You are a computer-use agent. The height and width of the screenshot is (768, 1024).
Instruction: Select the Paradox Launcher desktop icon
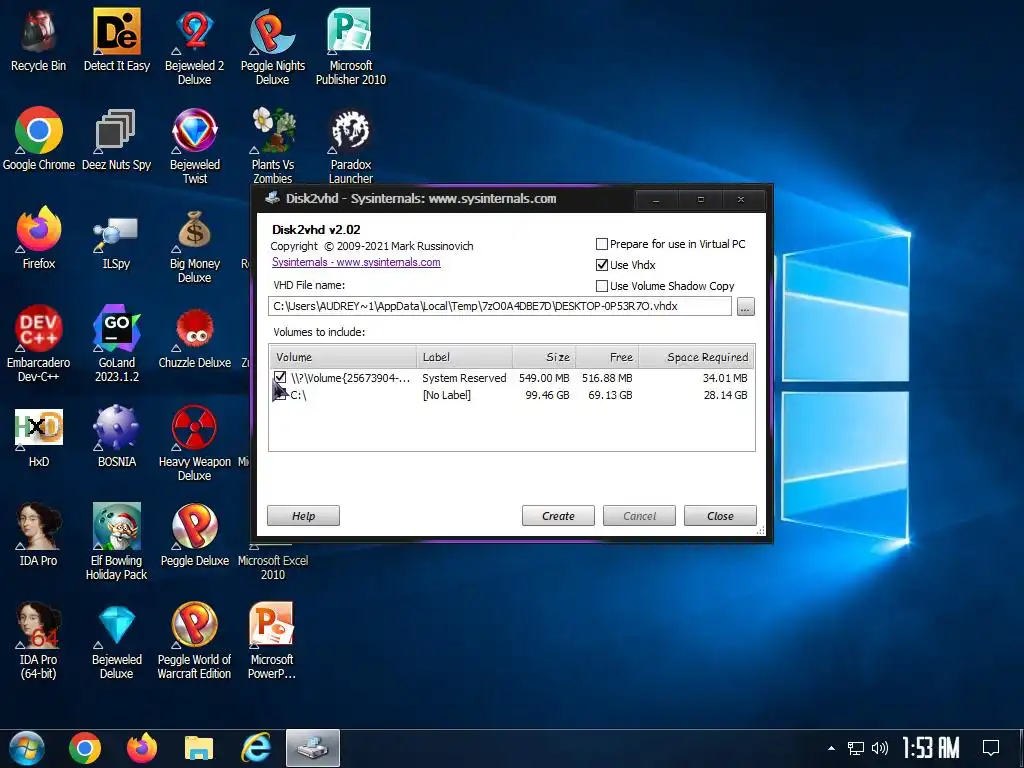351,146
